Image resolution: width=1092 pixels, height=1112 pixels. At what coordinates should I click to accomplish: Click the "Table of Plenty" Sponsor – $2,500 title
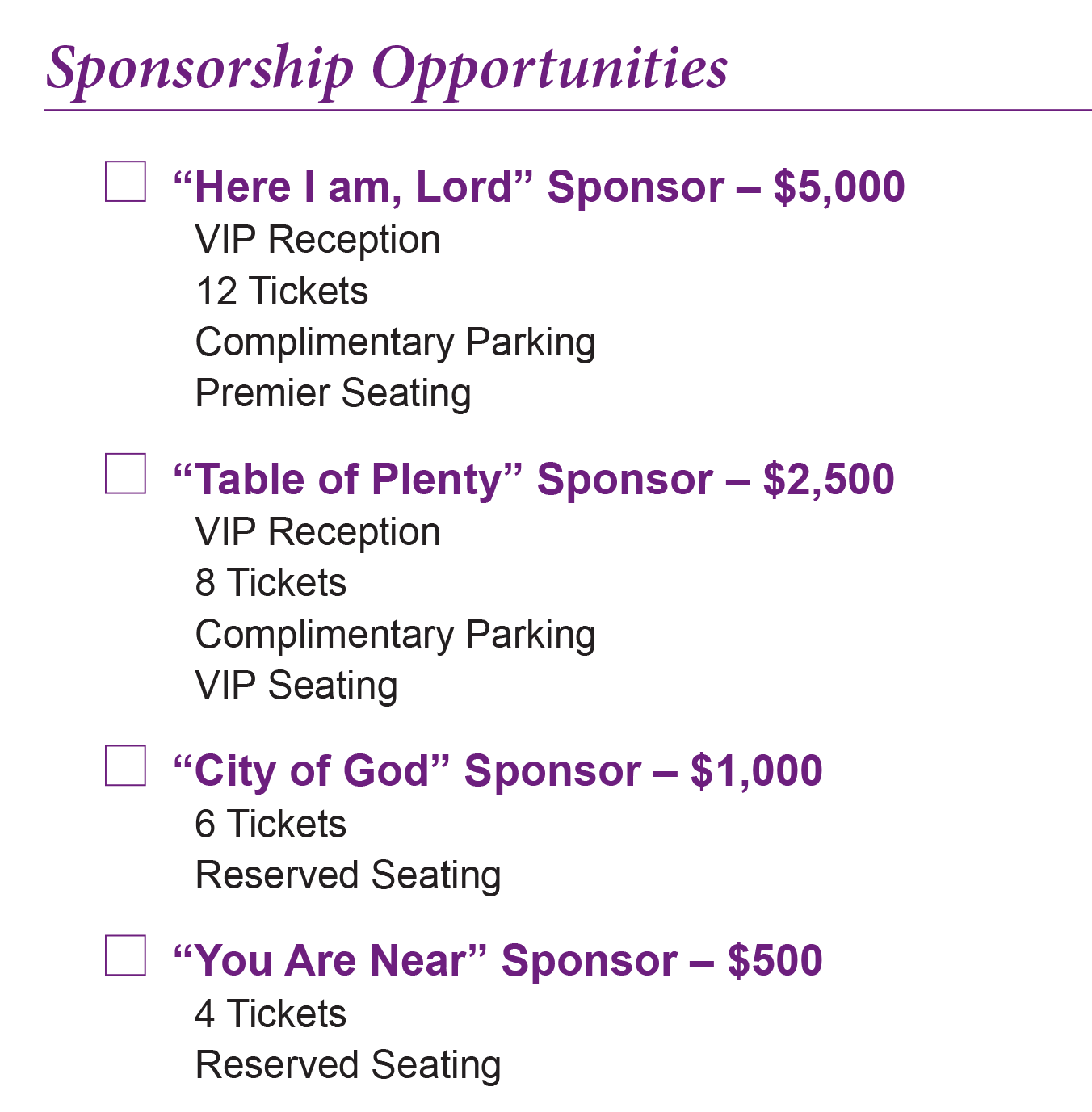[534, 480]
